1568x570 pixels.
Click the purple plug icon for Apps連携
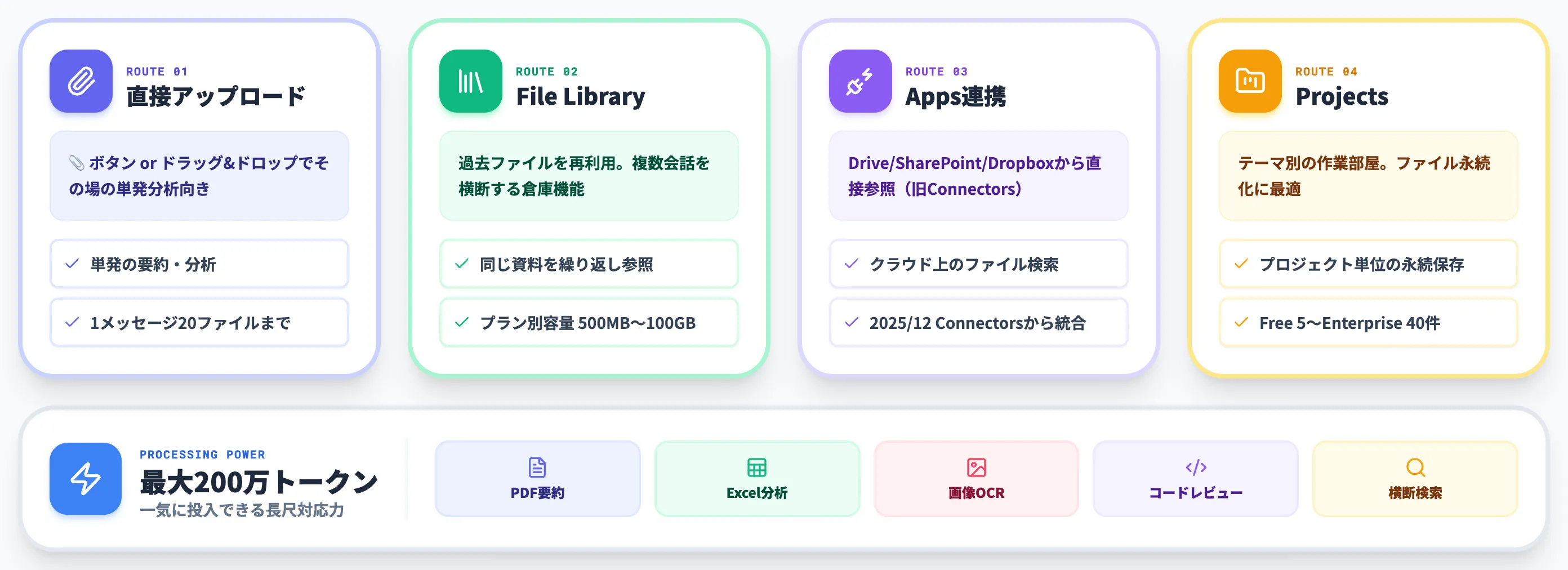pos(860,81)
